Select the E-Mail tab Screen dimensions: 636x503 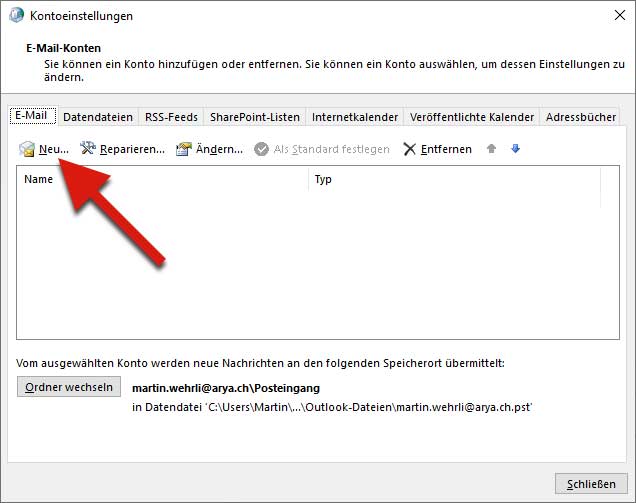[x=31, y=116]
